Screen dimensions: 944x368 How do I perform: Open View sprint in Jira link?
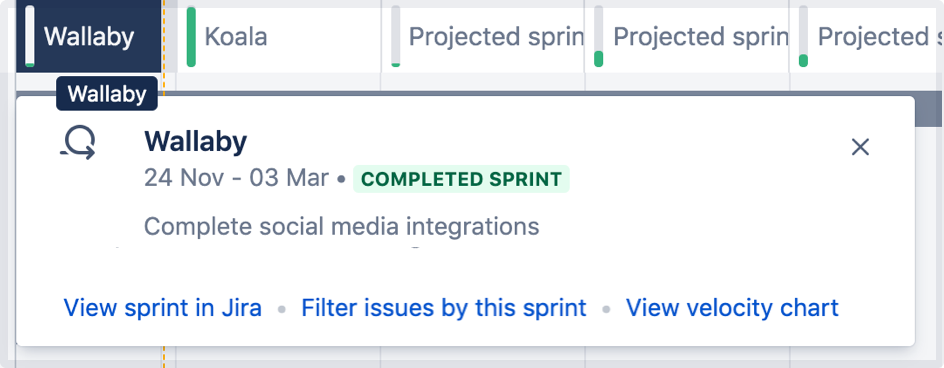[163, 308]
